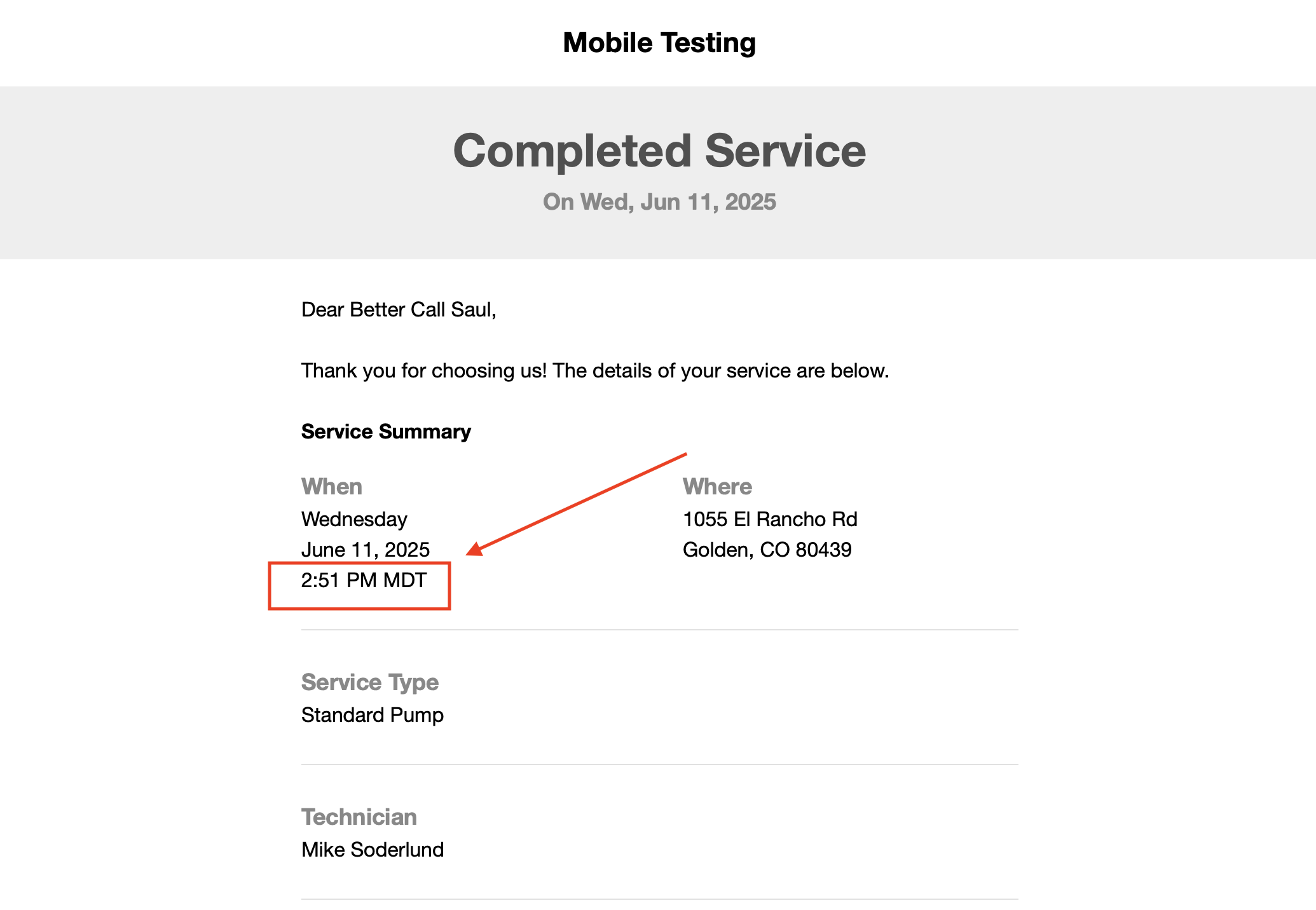Select the "On Wed, Jun 11, 2025" subtitle
Viewport: 1316px width, 910px height.
tap(659, 202)
